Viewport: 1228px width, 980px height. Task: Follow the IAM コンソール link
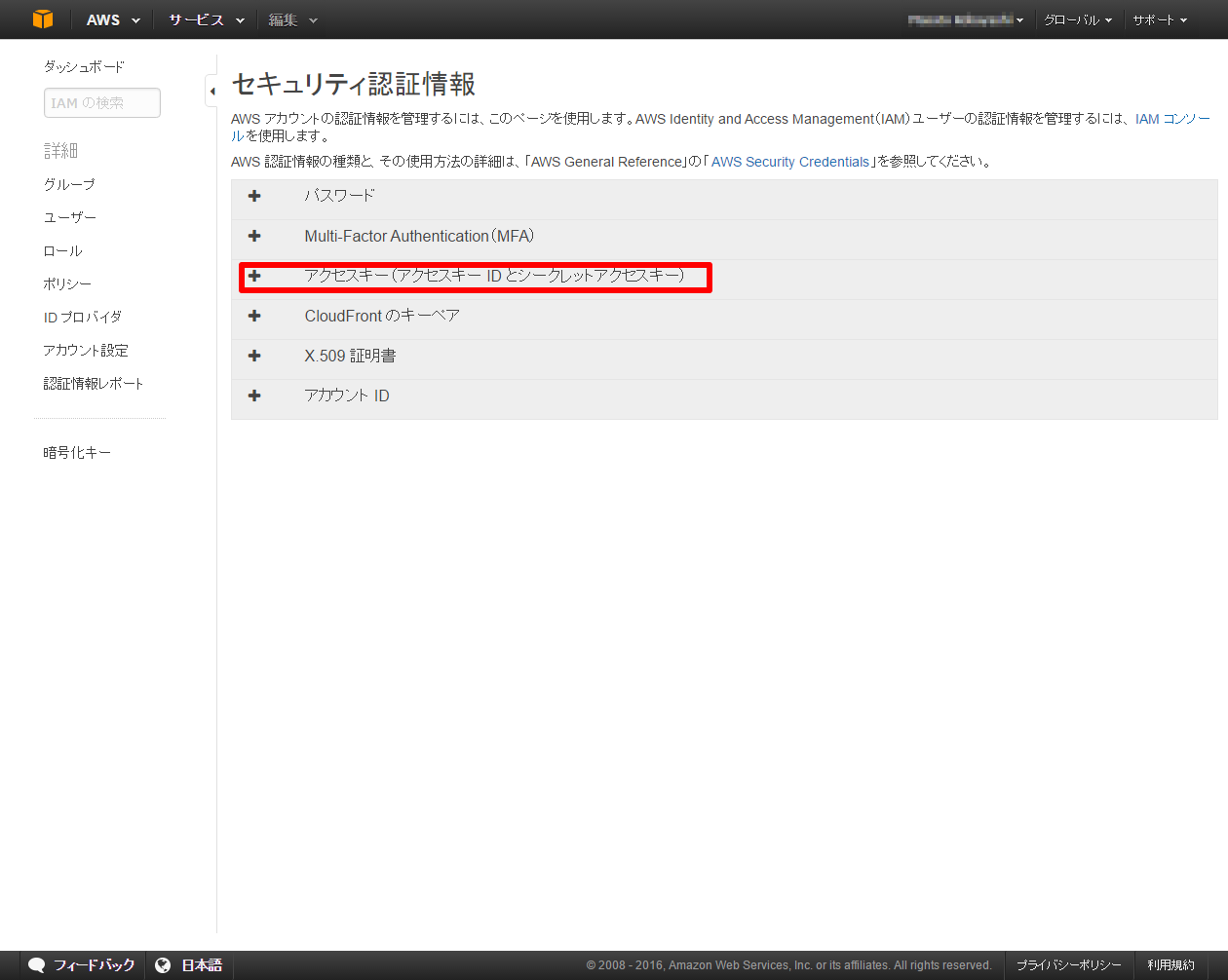1172,119
